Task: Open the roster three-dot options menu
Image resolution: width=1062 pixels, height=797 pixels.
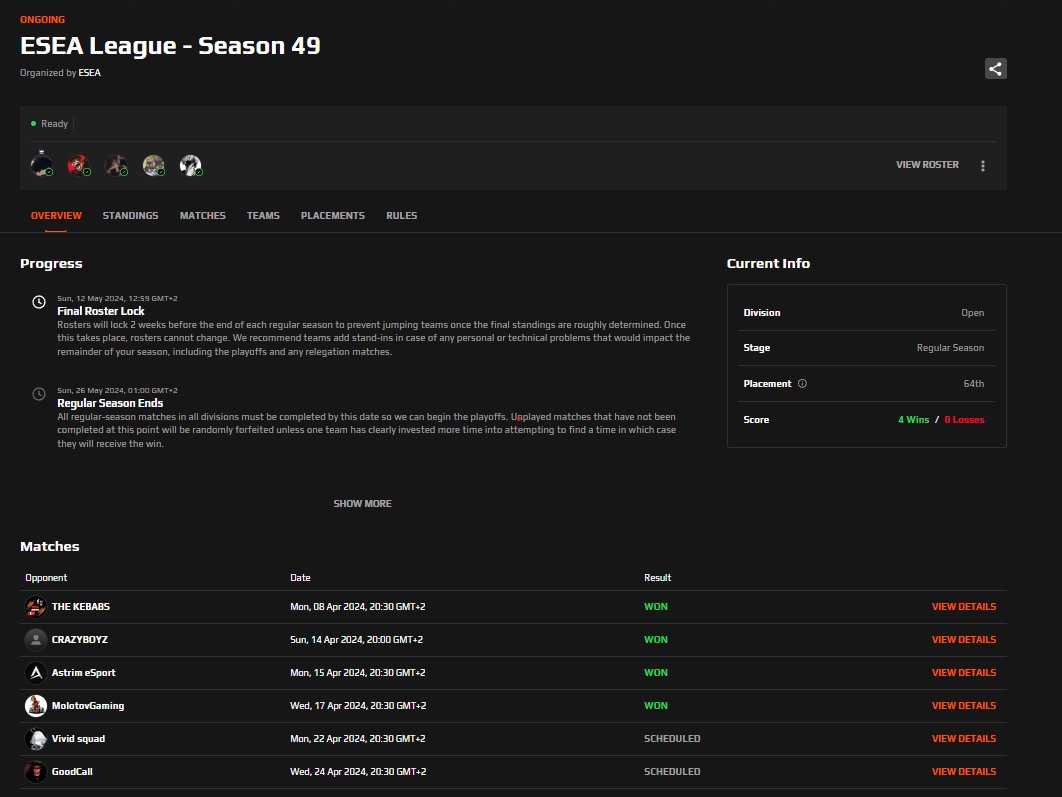Action: (x=983, y=165)
